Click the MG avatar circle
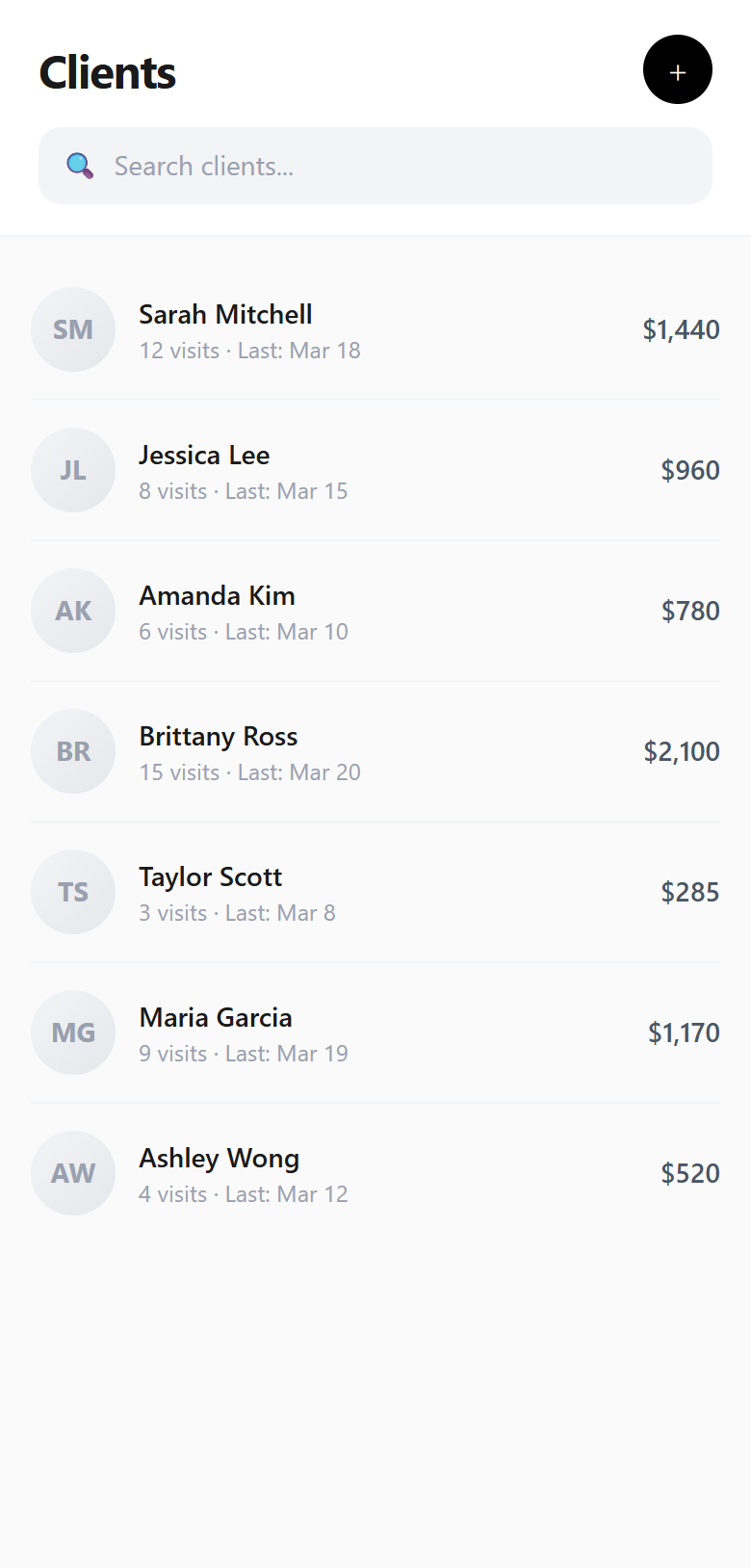751x1568 pixels. 73,1032
